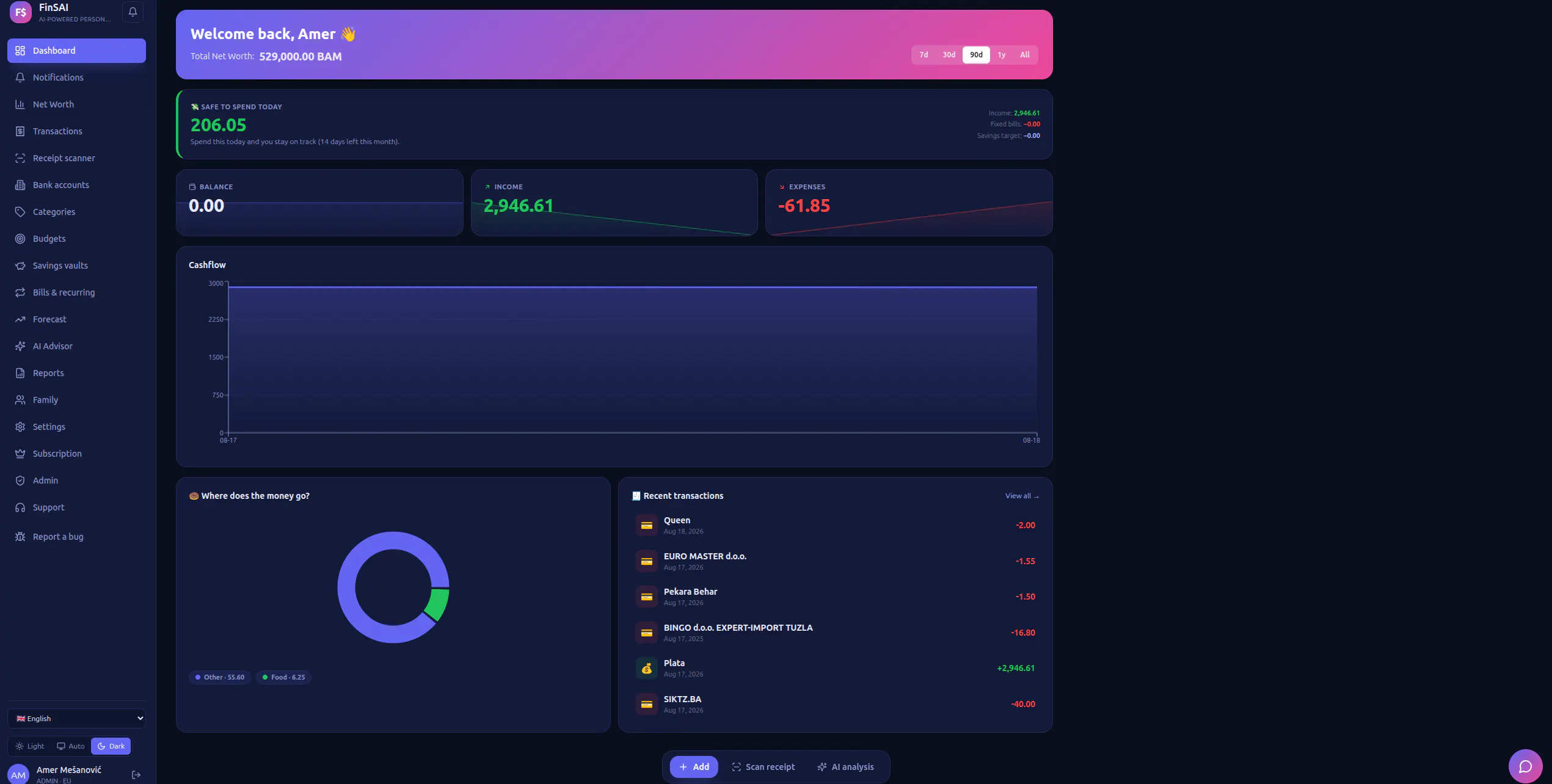Click the green Food segment of the donut chart

coord(439,603)
